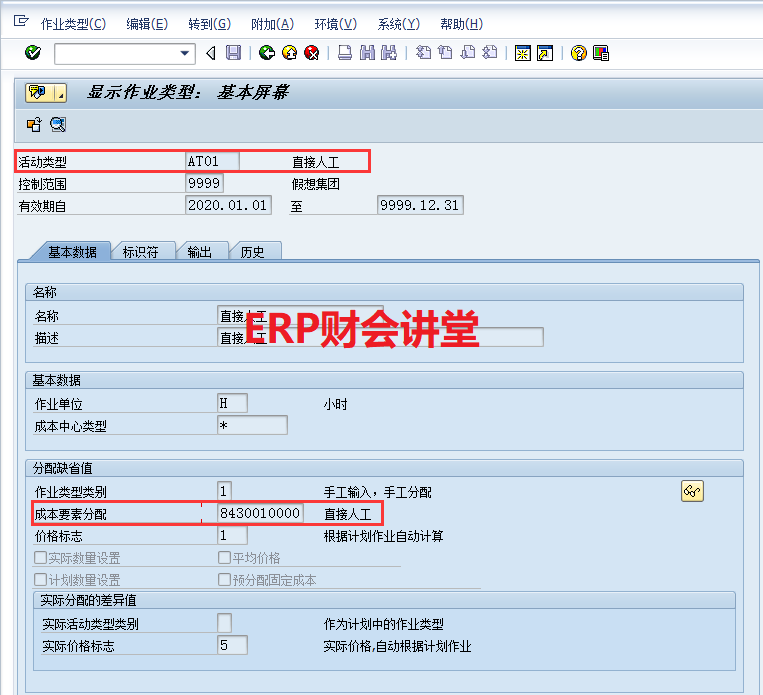
Task: Toggle the 实际数量设置 checkbox
Action: click(40, 558)
